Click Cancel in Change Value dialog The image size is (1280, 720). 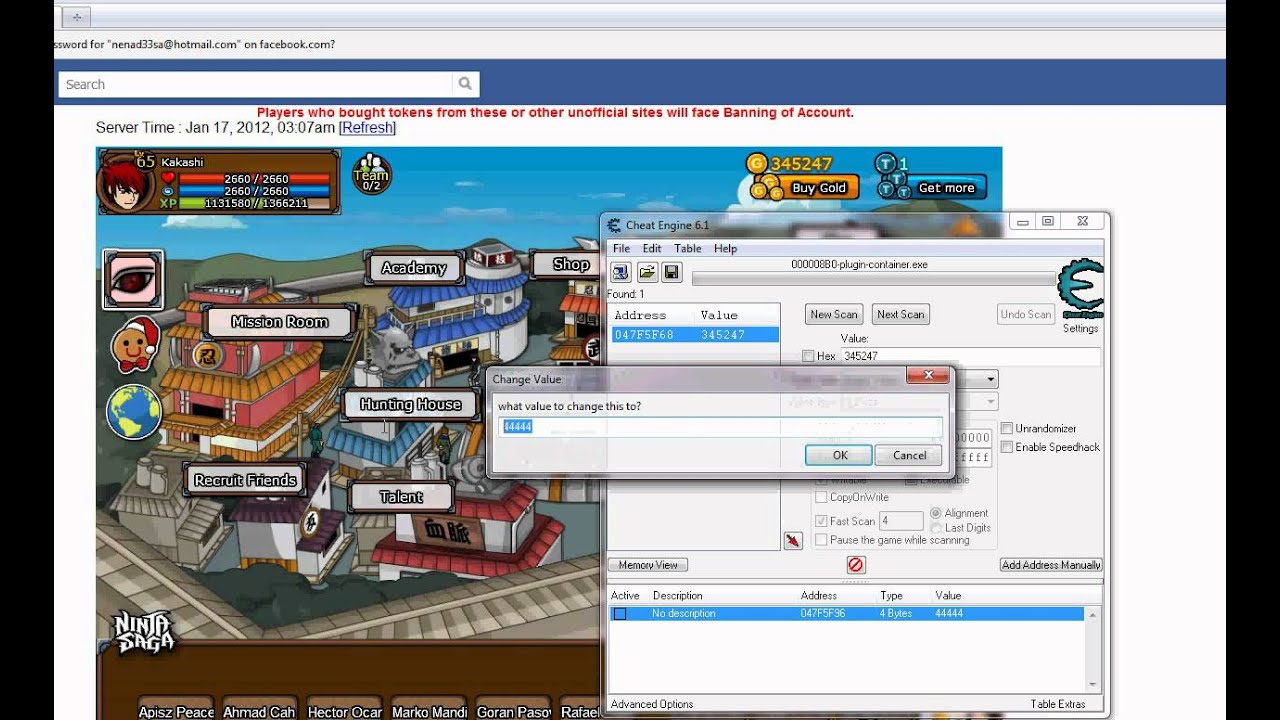(x=909, y=455)
